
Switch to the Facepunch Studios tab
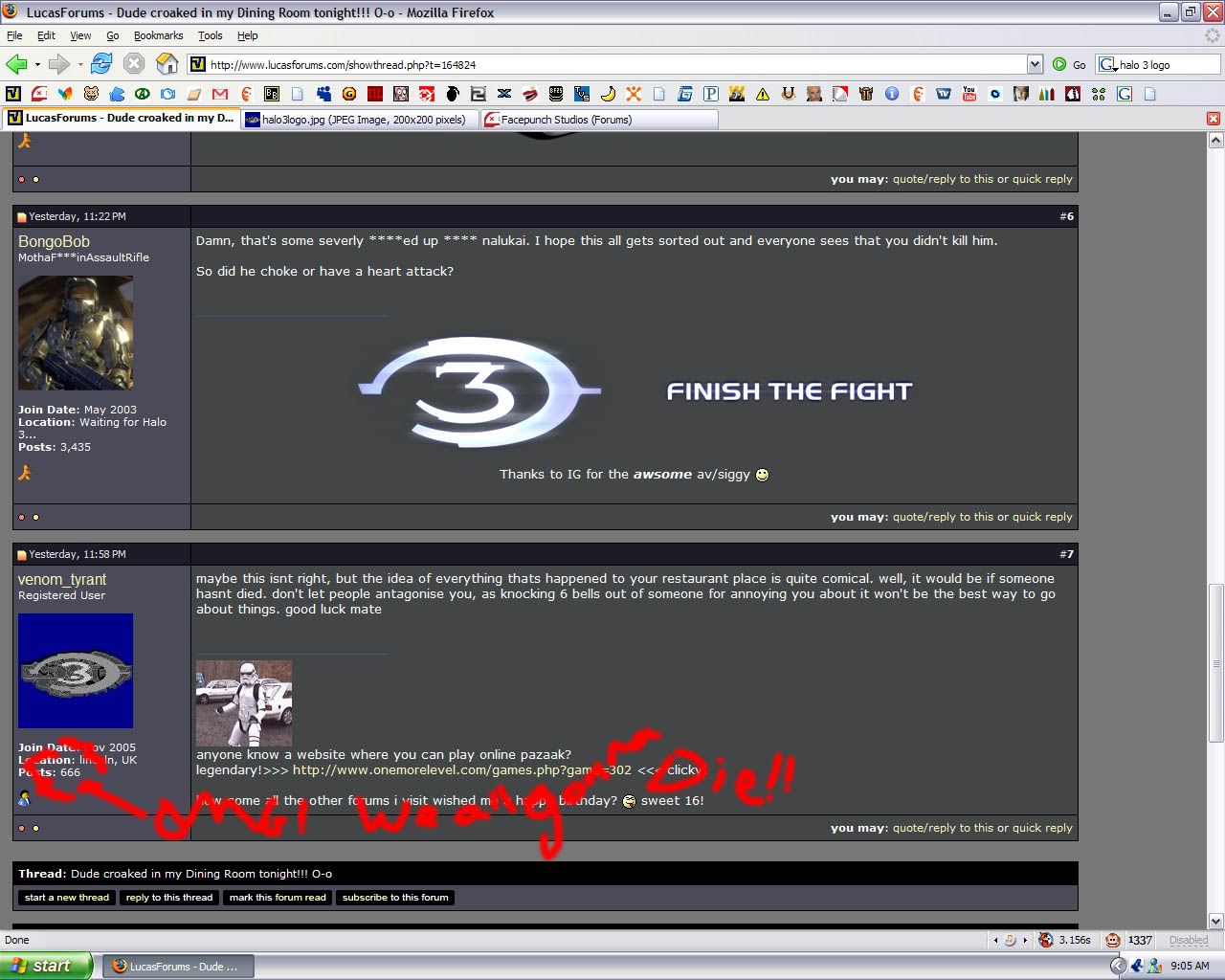[x=598, y=120]
